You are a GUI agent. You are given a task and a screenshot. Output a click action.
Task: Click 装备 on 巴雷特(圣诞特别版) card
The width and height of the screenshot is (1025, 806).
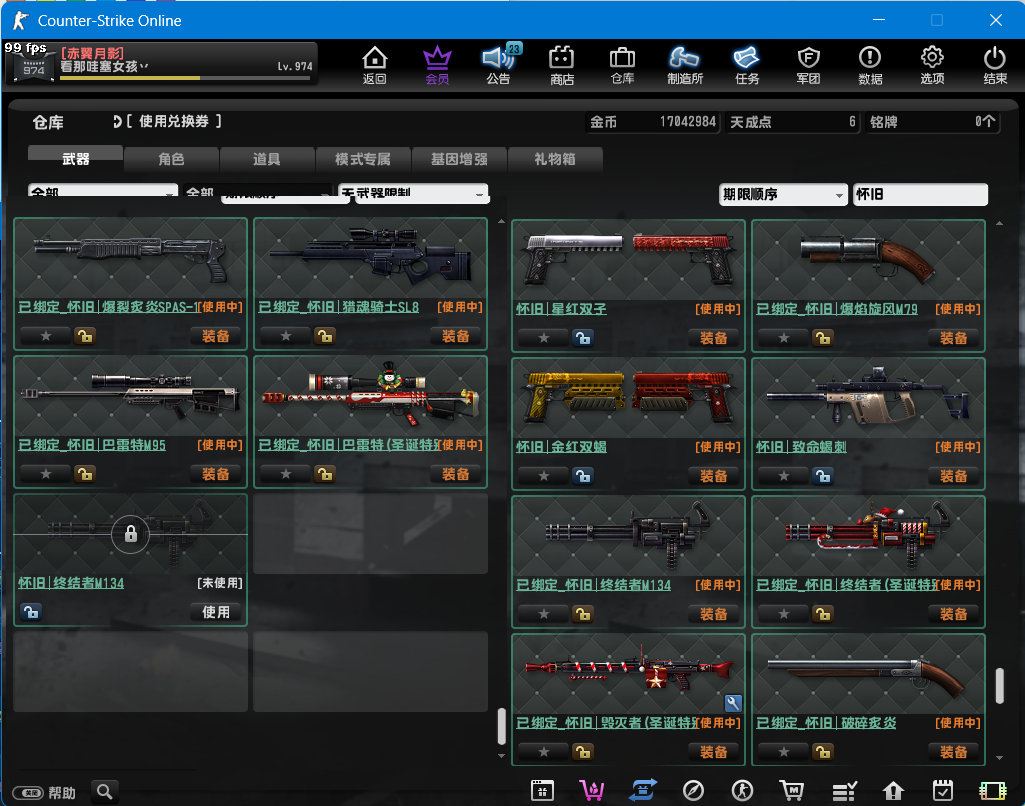point(456,474)
